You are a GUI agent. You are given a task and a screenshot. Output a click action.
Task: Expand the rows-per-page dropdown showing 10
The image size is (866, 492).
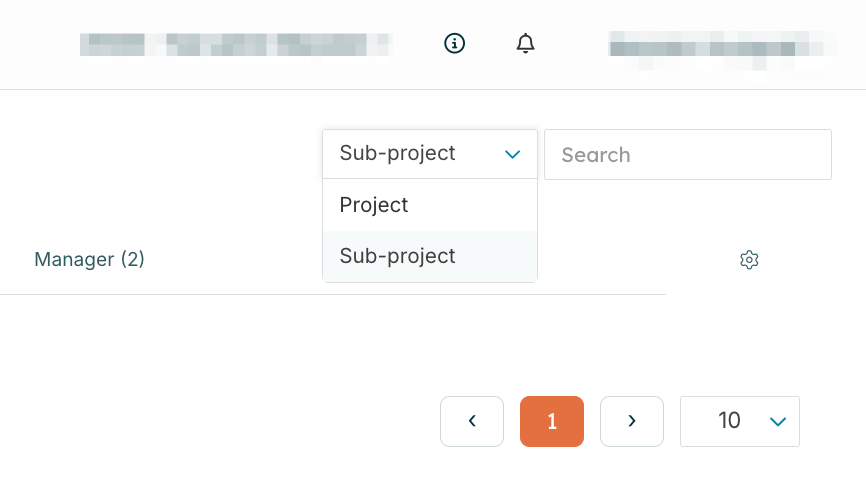click(740, 421)
